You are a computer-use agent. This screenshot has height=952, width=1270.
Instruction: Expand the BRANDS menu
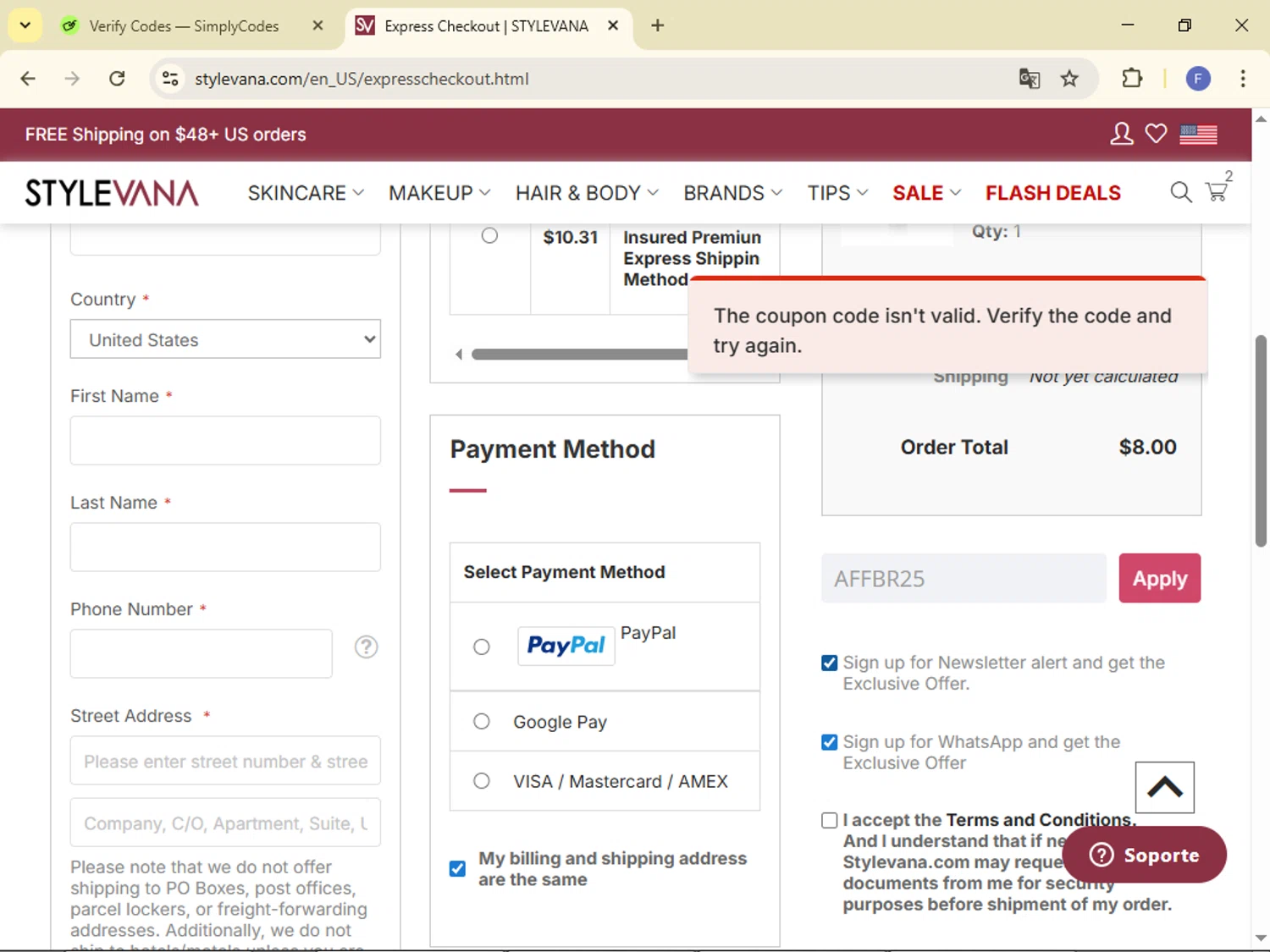tap(732, 193)
